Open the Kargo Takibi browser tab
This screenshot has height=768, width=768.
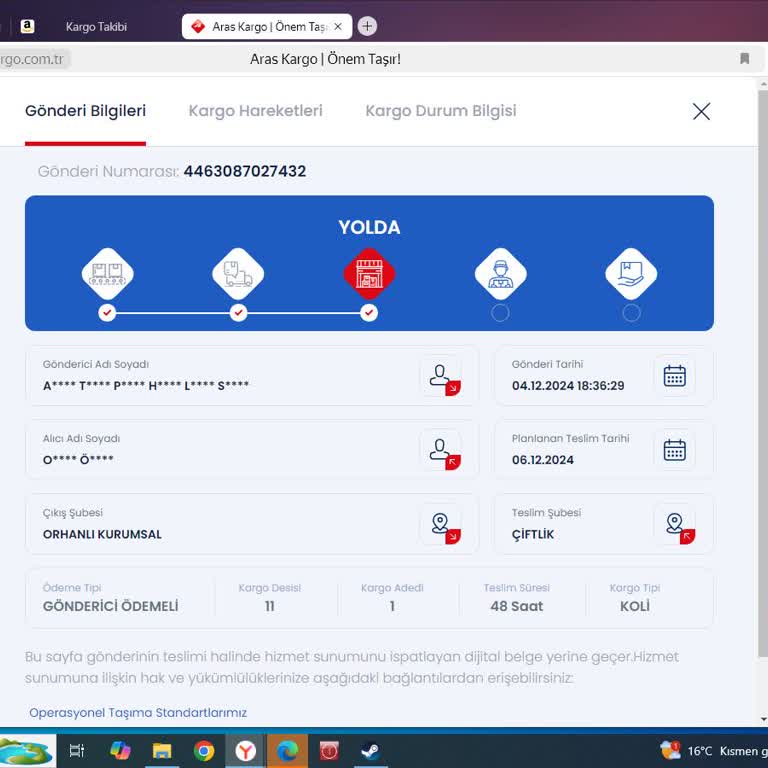[96, 26]
